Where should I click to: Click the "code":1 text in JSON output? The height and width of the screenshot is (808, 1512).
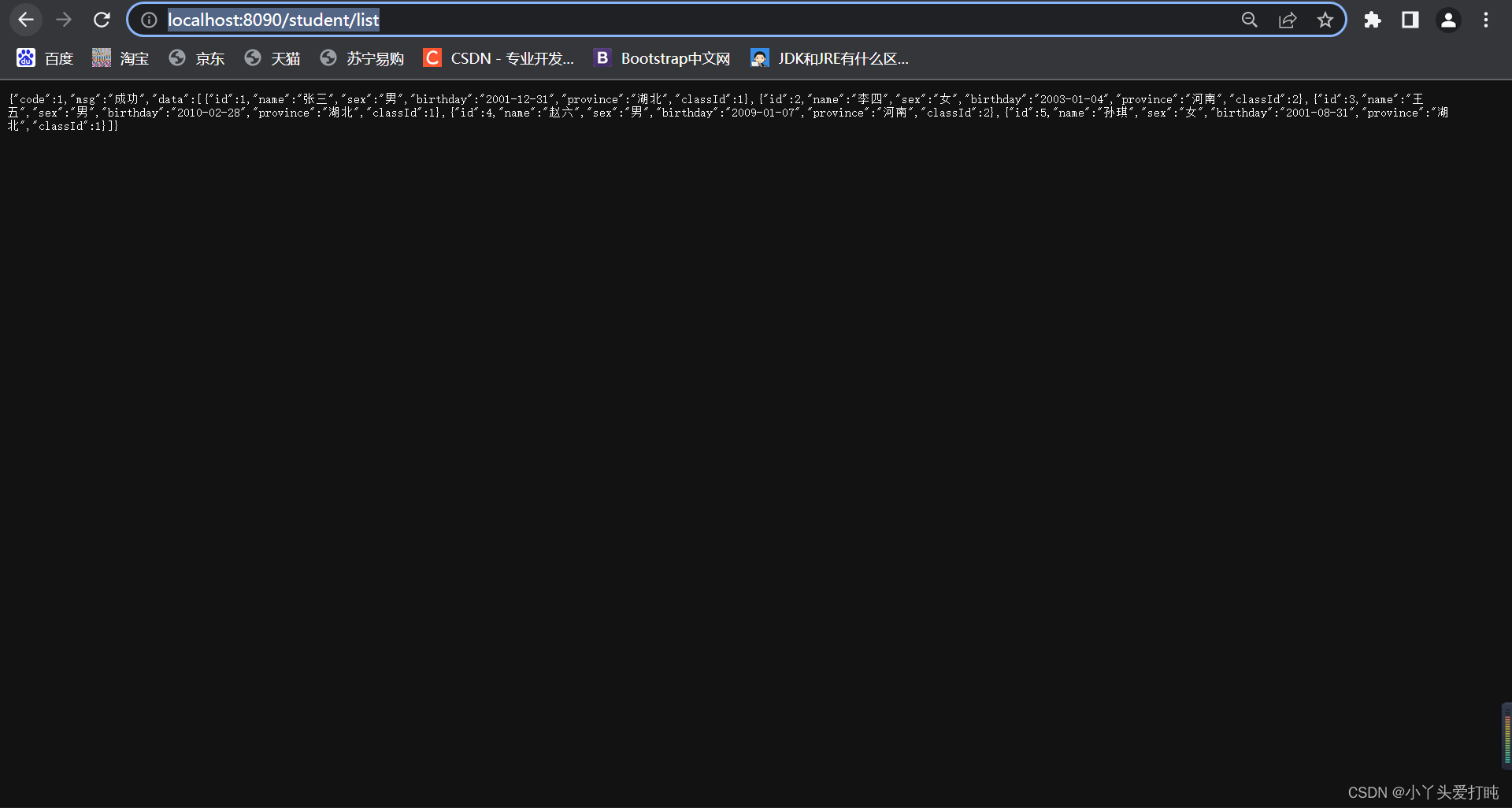click(39, 99)
